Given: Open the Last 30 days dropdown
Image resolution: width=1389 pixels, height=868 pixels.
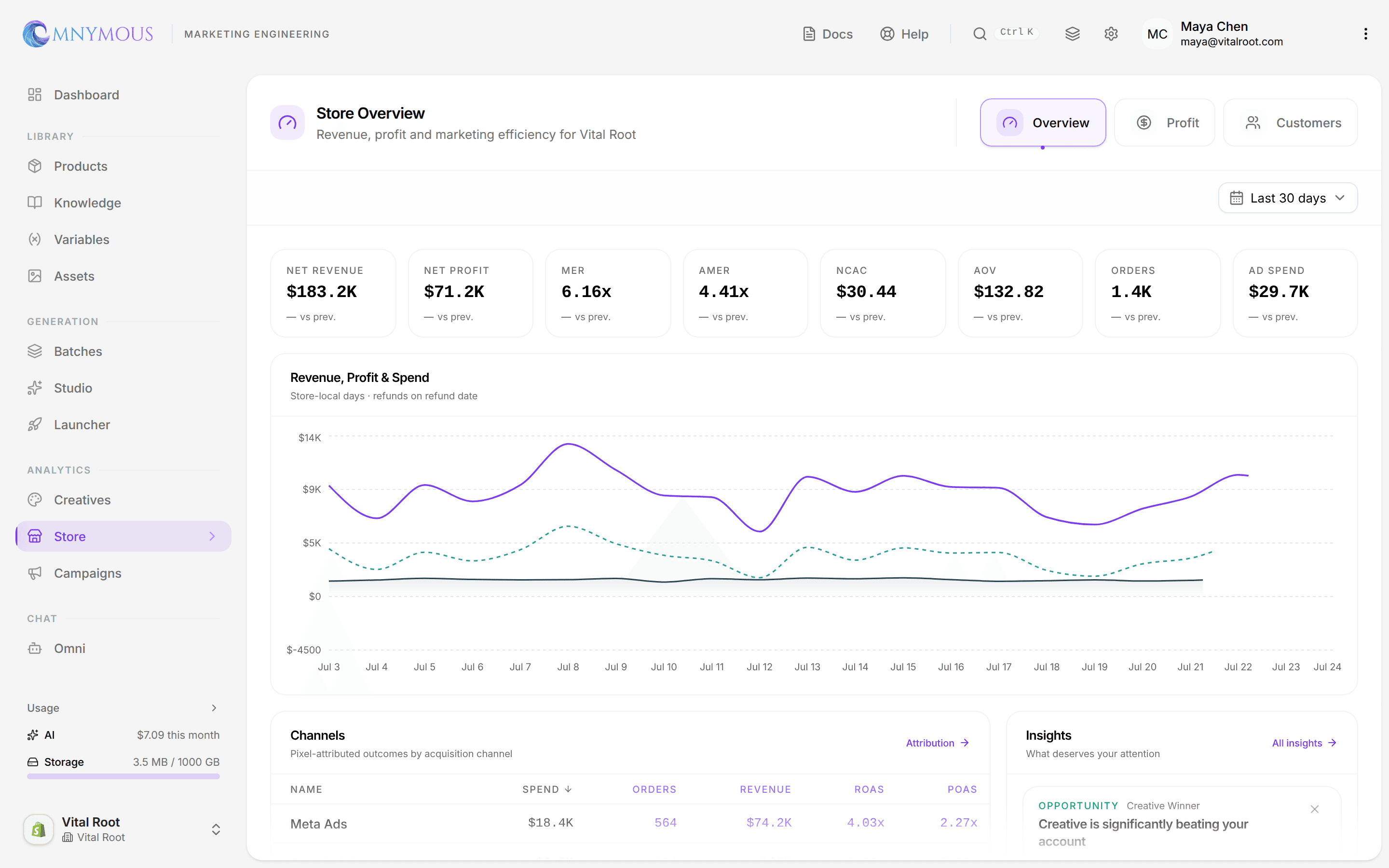Looking at the screenshot, I should pos(1287,198).
